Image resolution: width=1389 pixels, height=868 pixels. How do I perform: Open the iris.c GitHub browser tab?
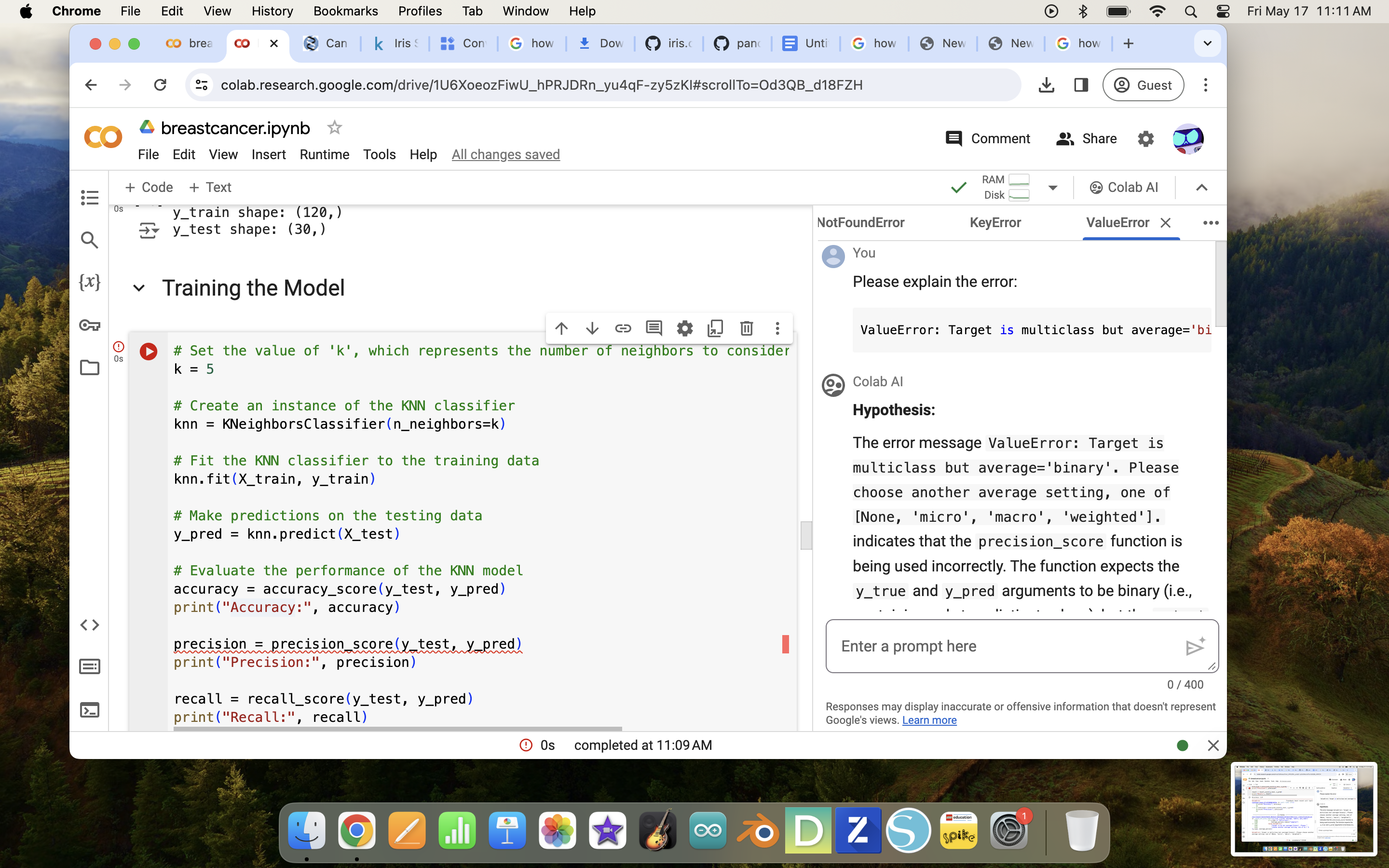pos(668,43)
